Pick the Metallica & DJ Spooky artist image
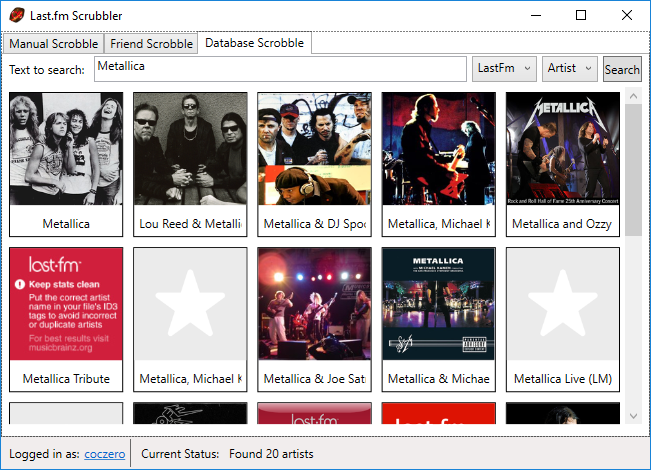The width and height of the screenshot is (651, 470). pyautogui.click(x=314, y=149)
